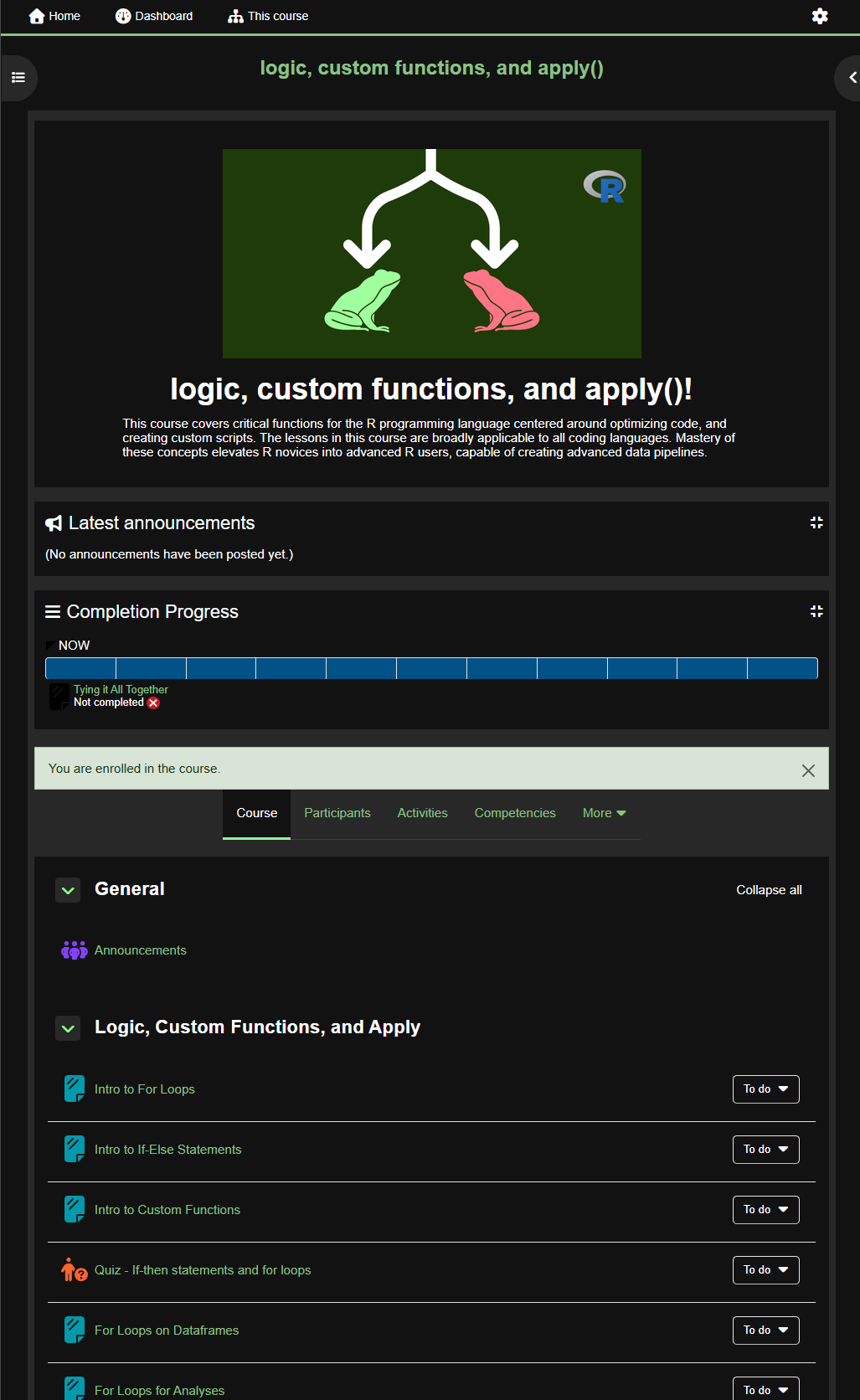Switch to the Activities tab
Viewport: 860px width, 1400px height.
[x=423, y=813]
